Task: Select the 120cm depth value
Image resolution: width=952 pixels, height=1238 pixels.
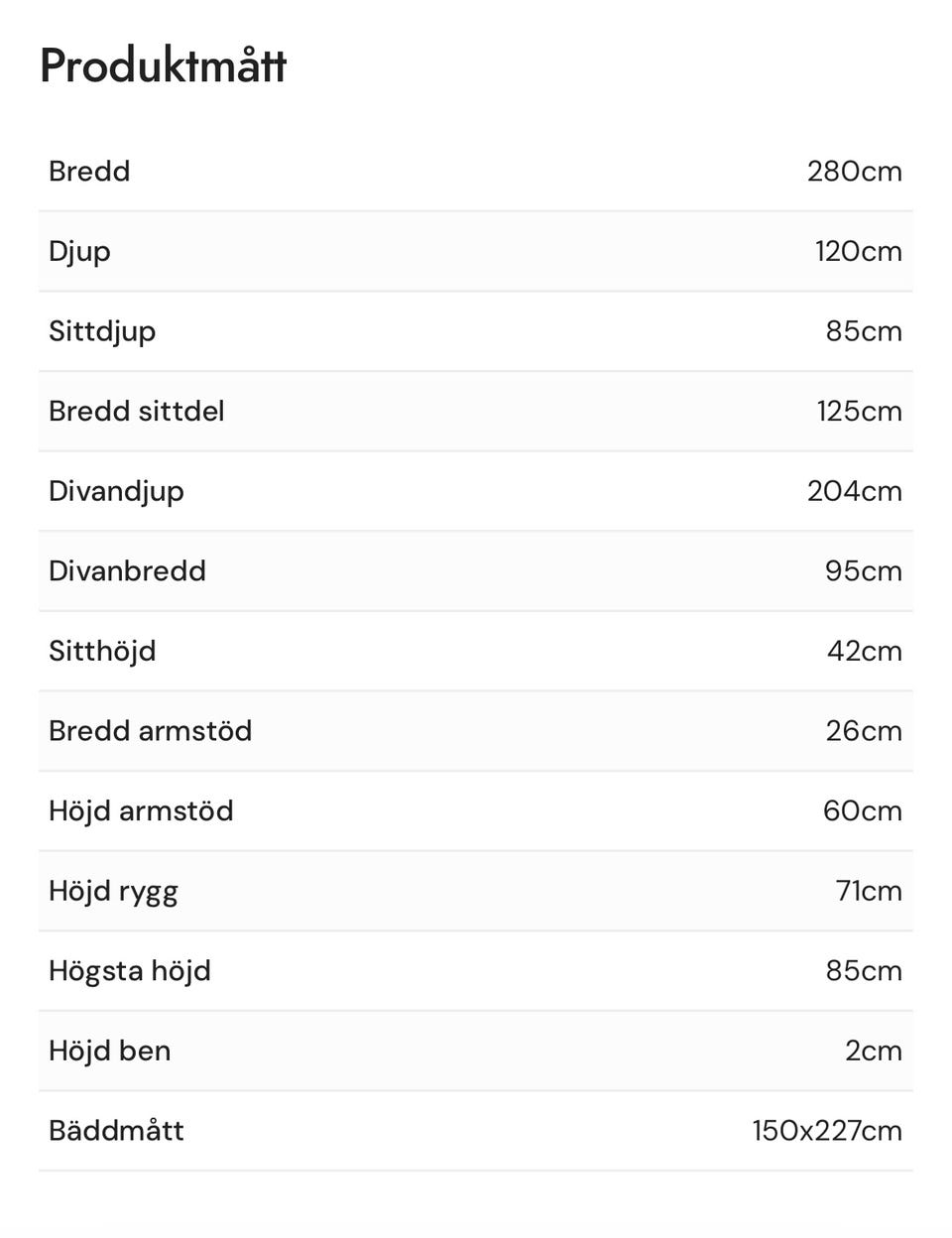Action: [858, 251]
